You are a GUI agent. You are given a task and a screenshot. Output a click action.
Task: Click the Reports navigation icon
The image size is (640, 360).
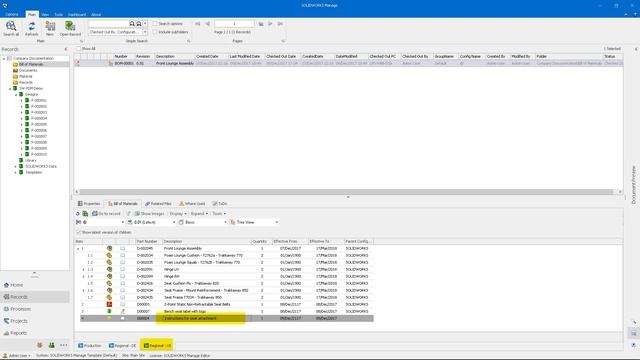tap(6, 333)
